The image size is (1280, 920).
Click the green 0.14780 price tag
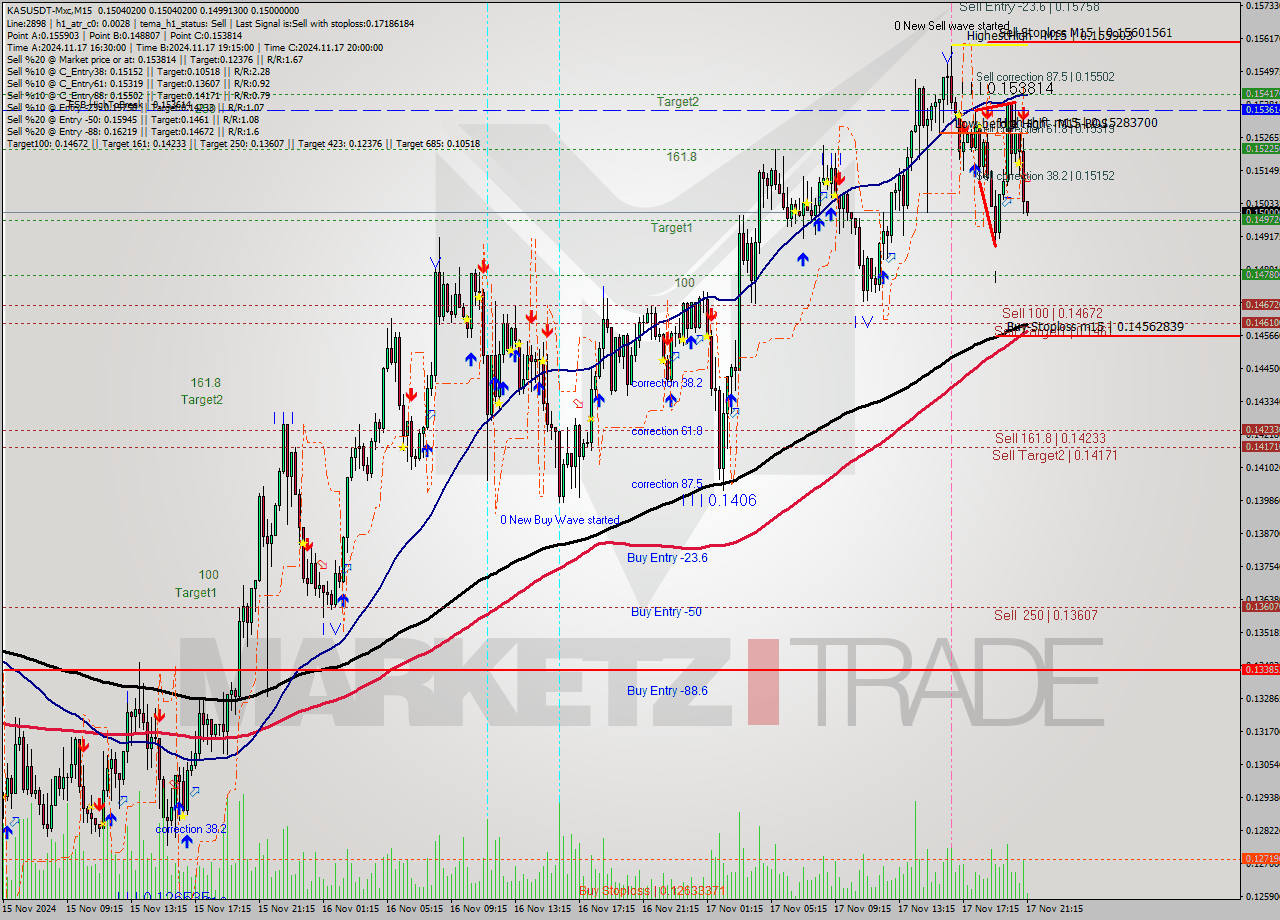tap(1260, 274)
